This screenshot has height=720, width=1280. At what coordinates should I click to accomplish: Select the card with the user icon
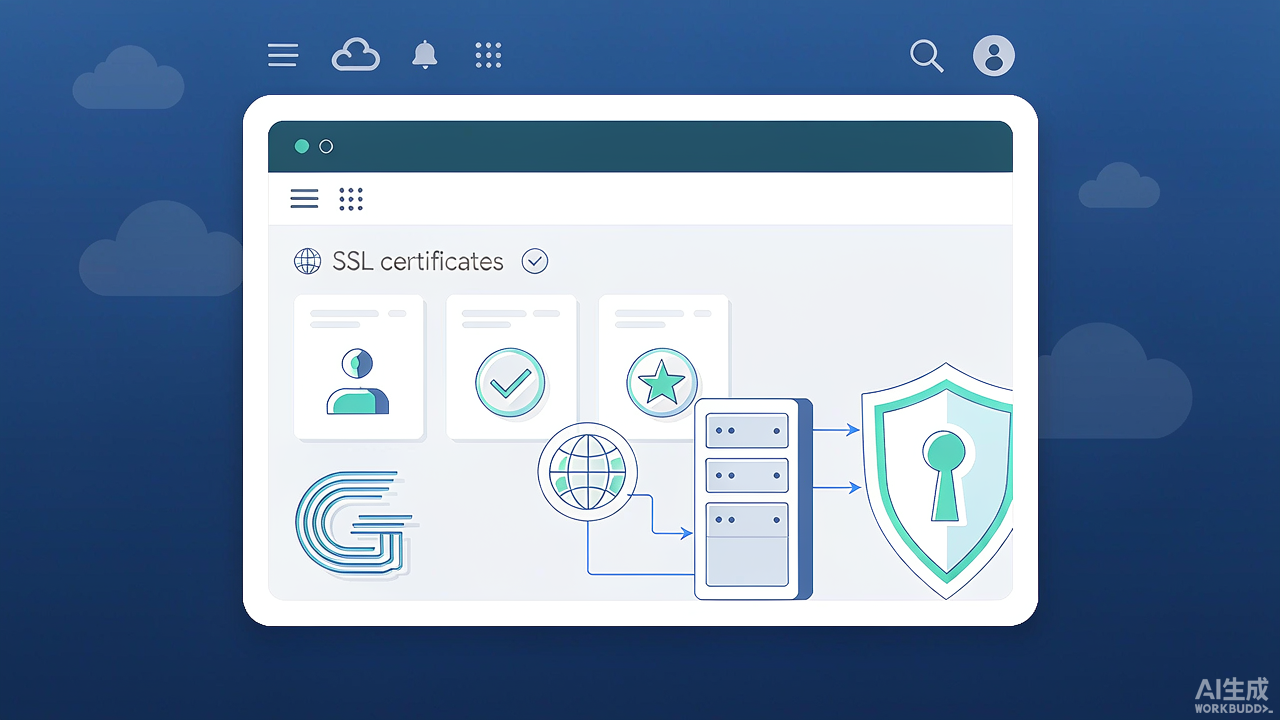point(359,367)
